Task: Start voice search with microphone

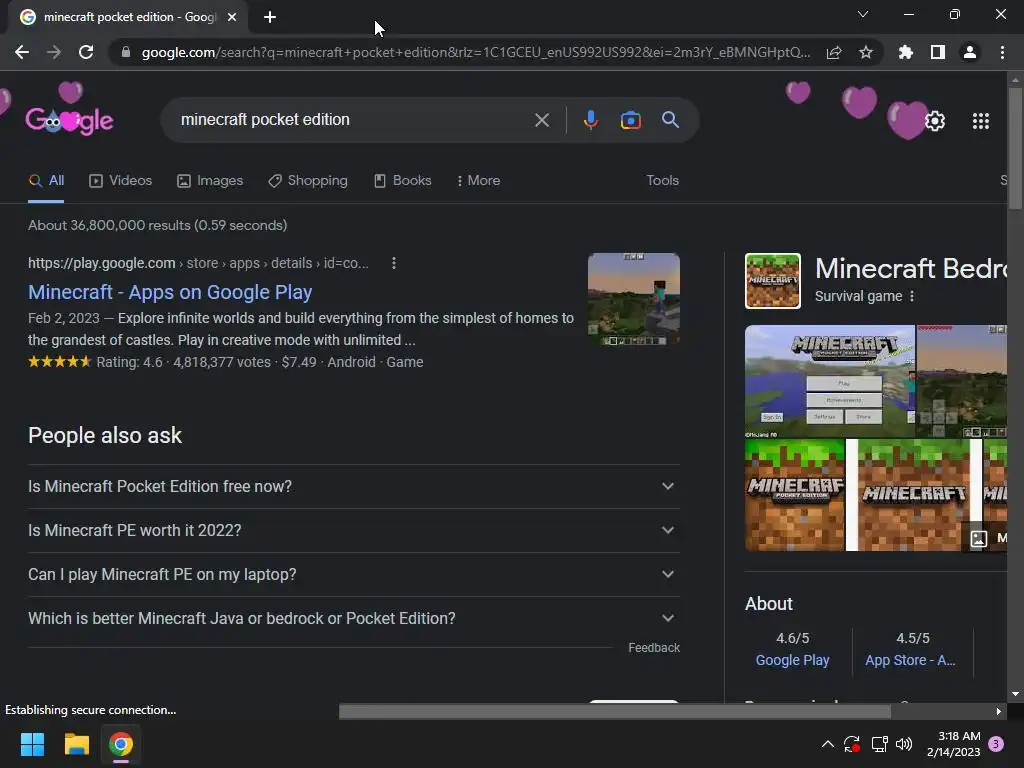Action: coord(590,120)
